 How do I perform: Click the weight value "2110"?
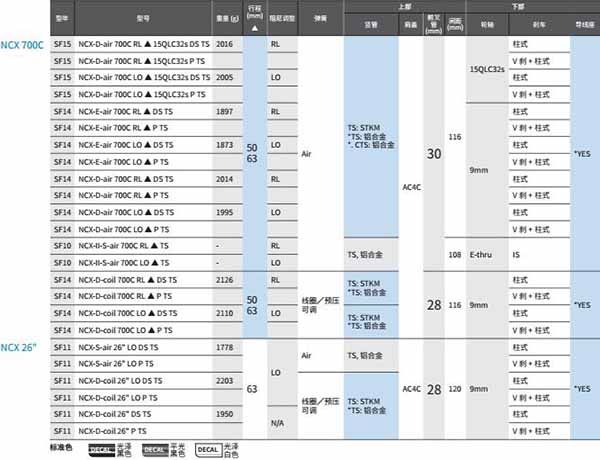(x=224, y=313)
